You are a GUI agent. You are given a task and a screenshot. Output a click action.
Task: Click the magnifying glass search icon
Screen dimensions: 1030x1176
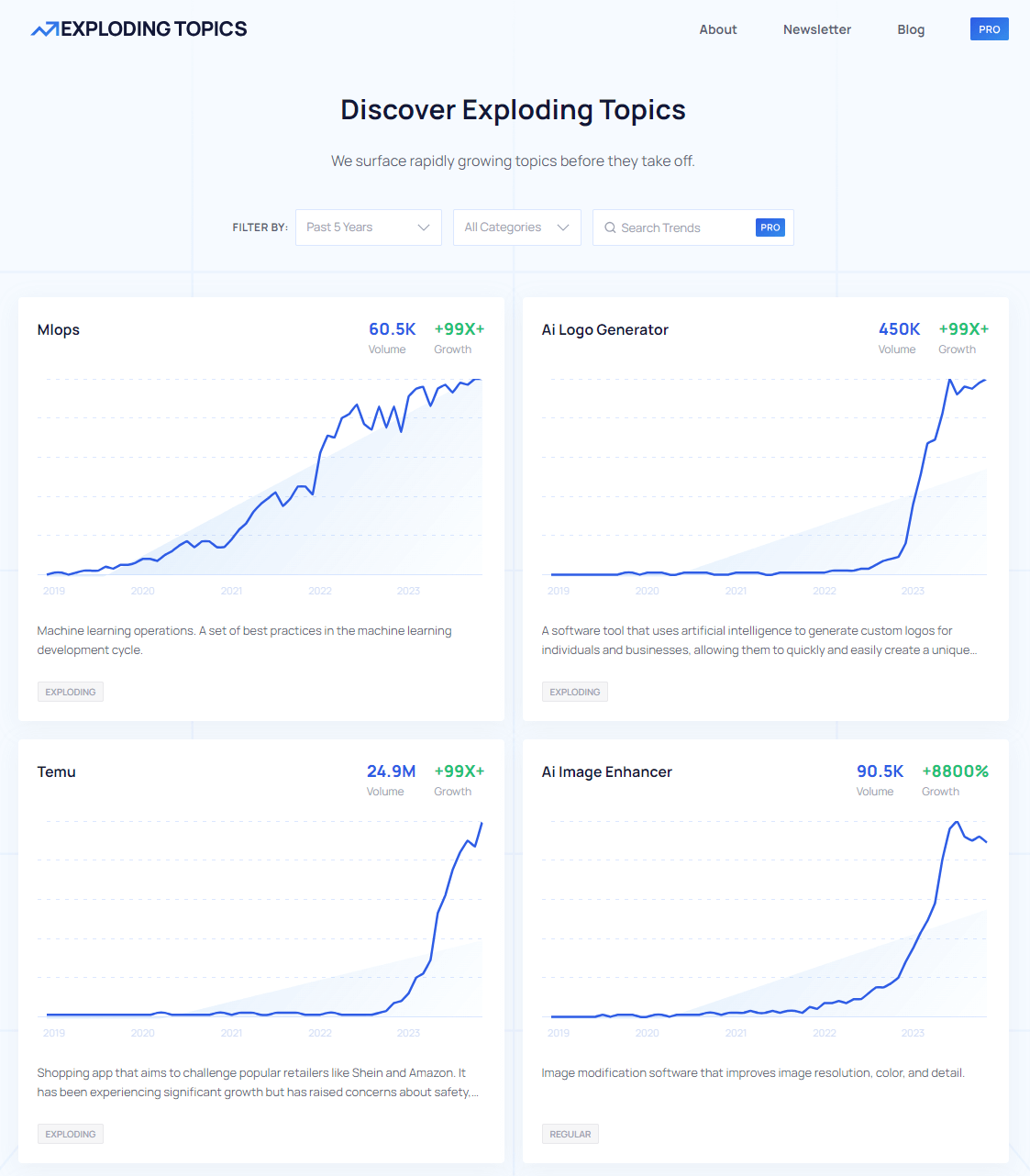click(x=610, y=227)
